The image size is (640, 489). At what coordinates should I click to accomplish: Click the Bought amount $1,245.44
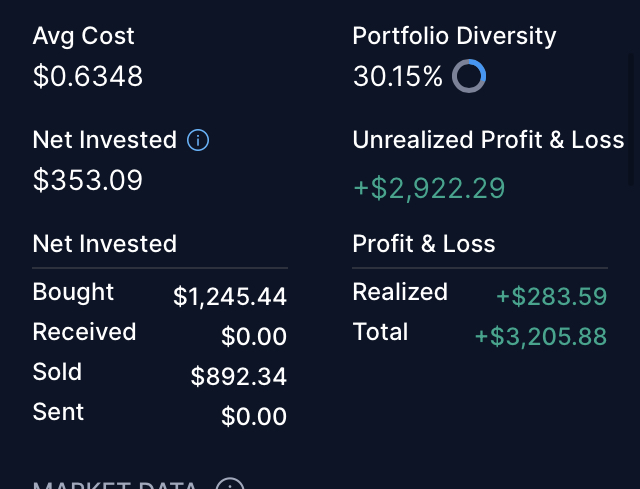(x=230, y=296)
